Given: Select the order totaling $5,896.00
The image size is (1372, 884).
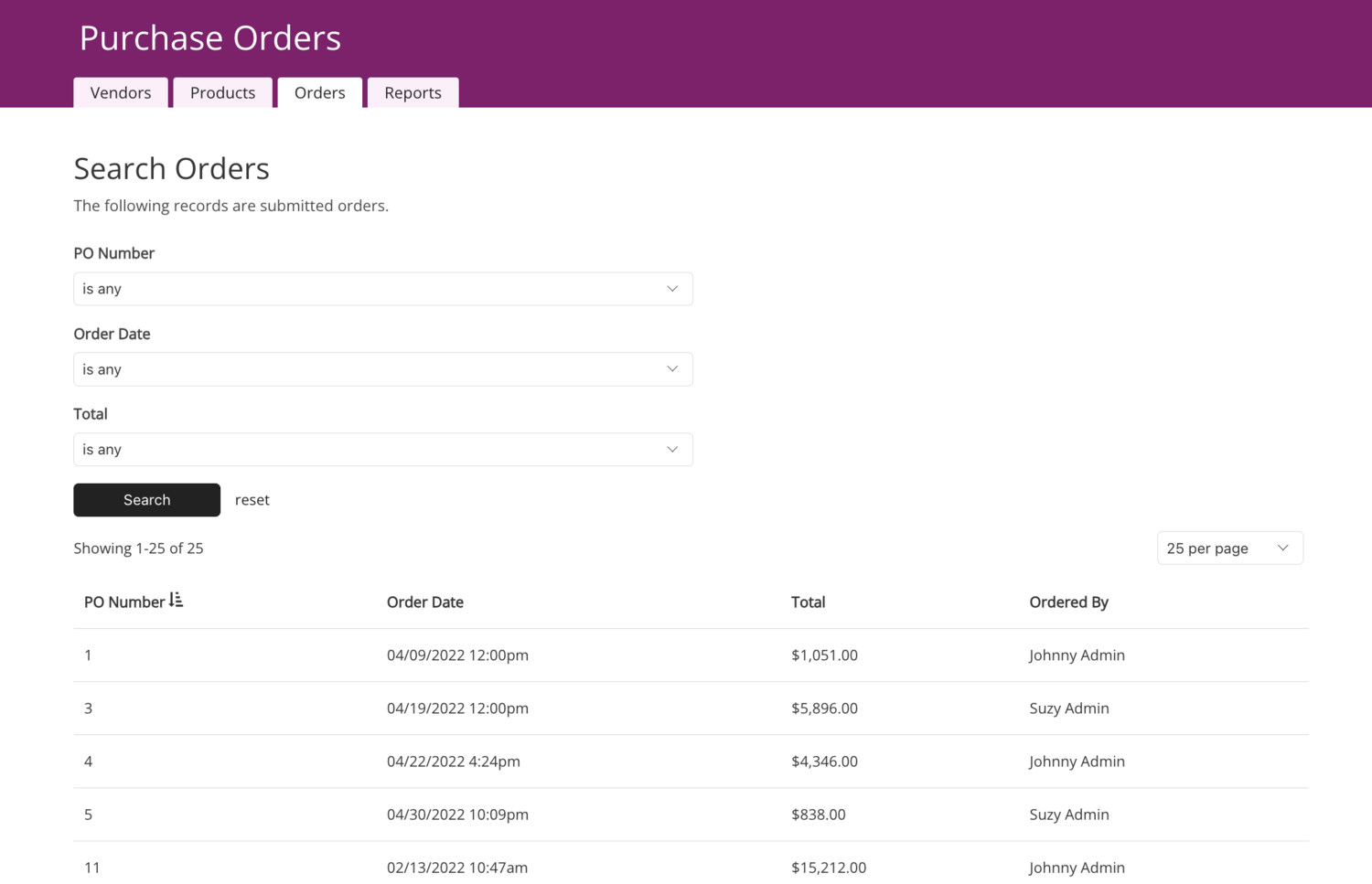Looking at the screenshot, I should [x=824, y=708].
